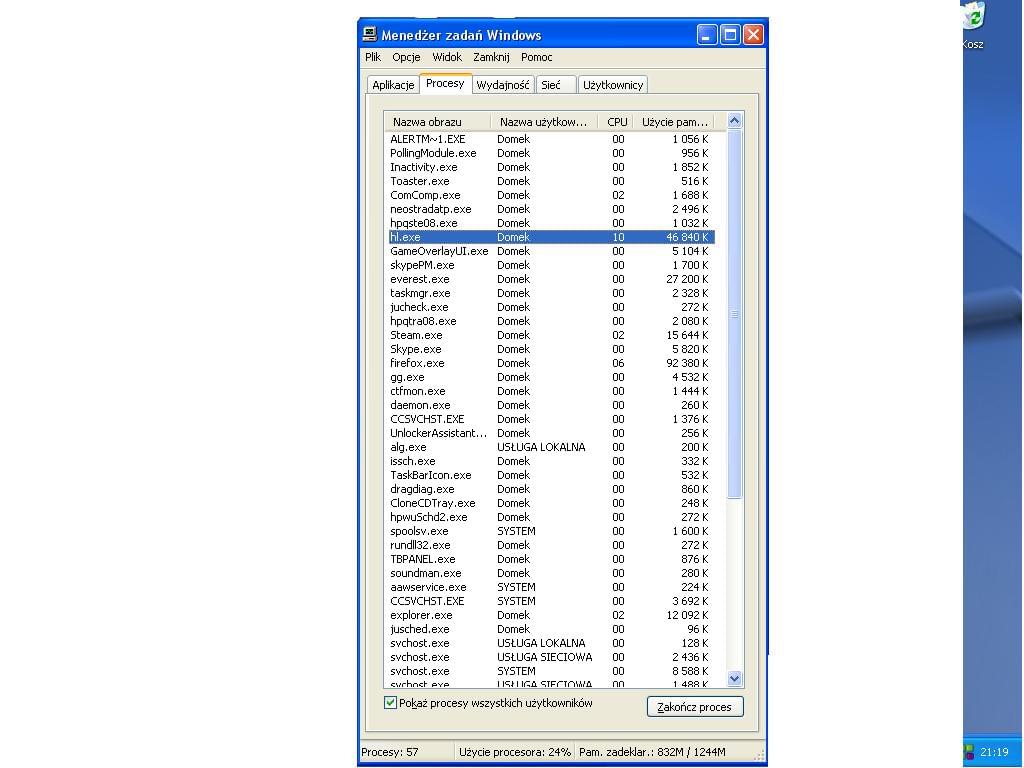The width and height of the screenshot is (1024, 768).
Task: Highlight the TaskBarIcon.exe process
Action: [552, 475]
